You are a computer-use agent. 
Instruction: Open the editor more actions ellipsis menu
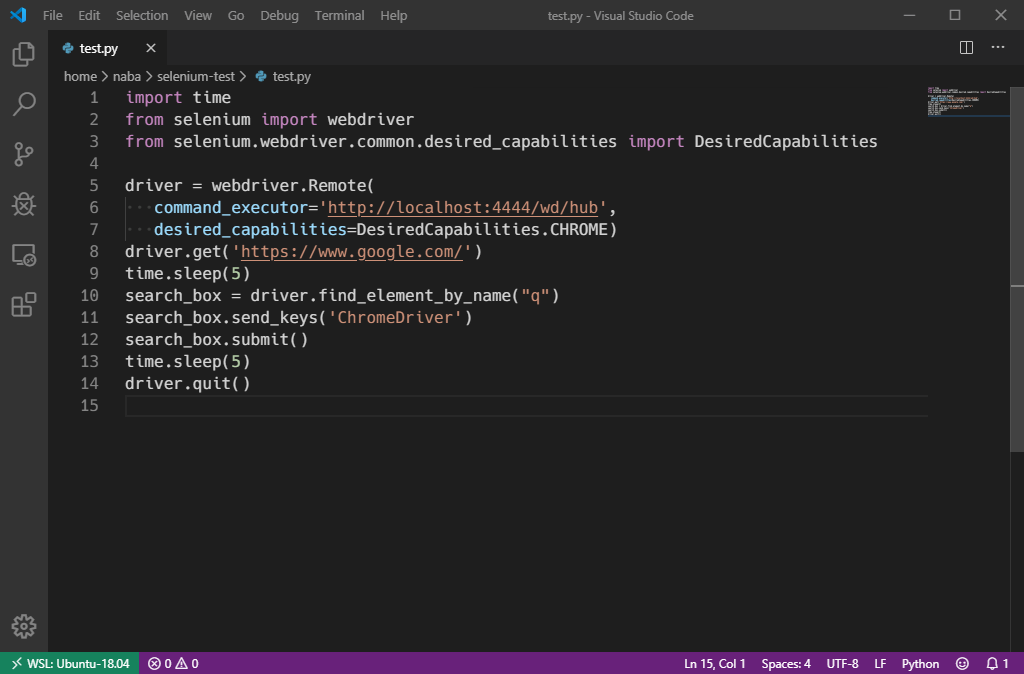[x=997, y=47]
